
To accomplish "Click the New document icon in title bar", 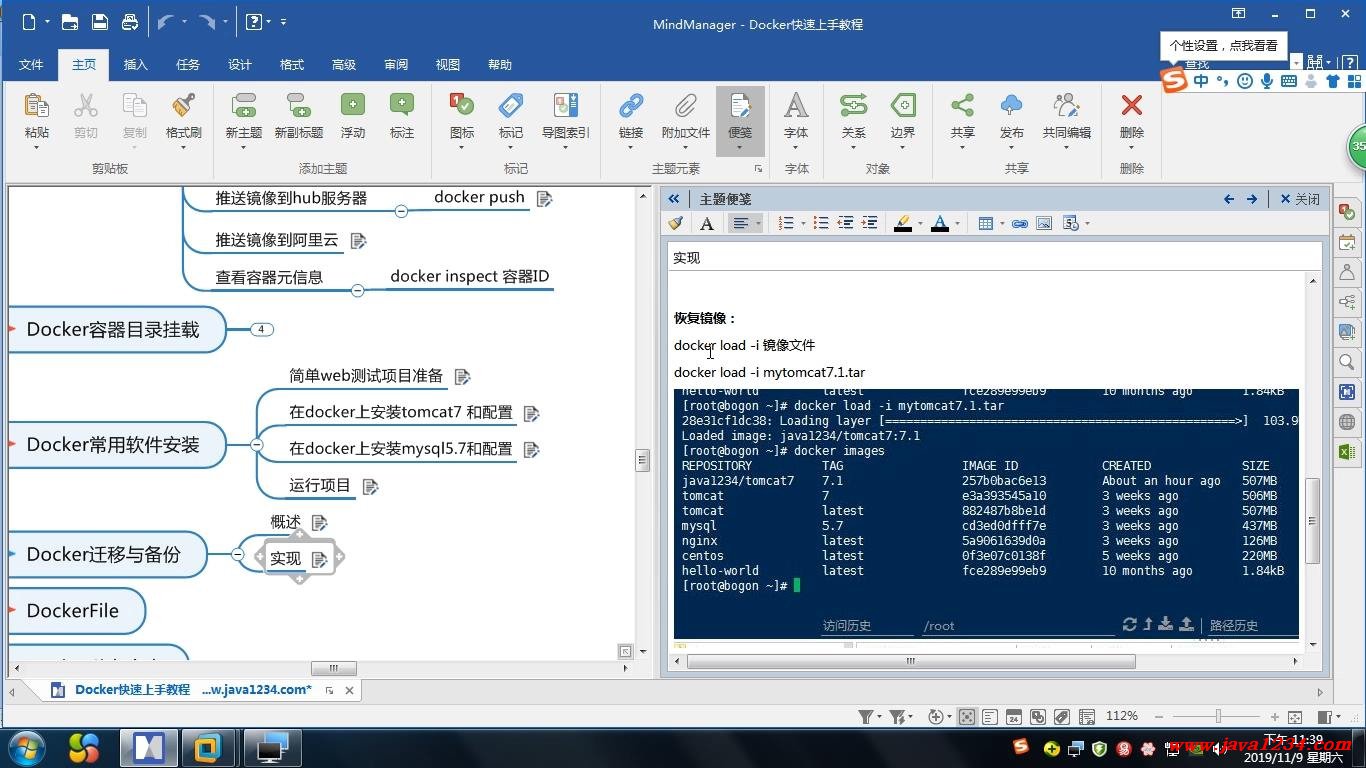I will [x=28, y=22].
